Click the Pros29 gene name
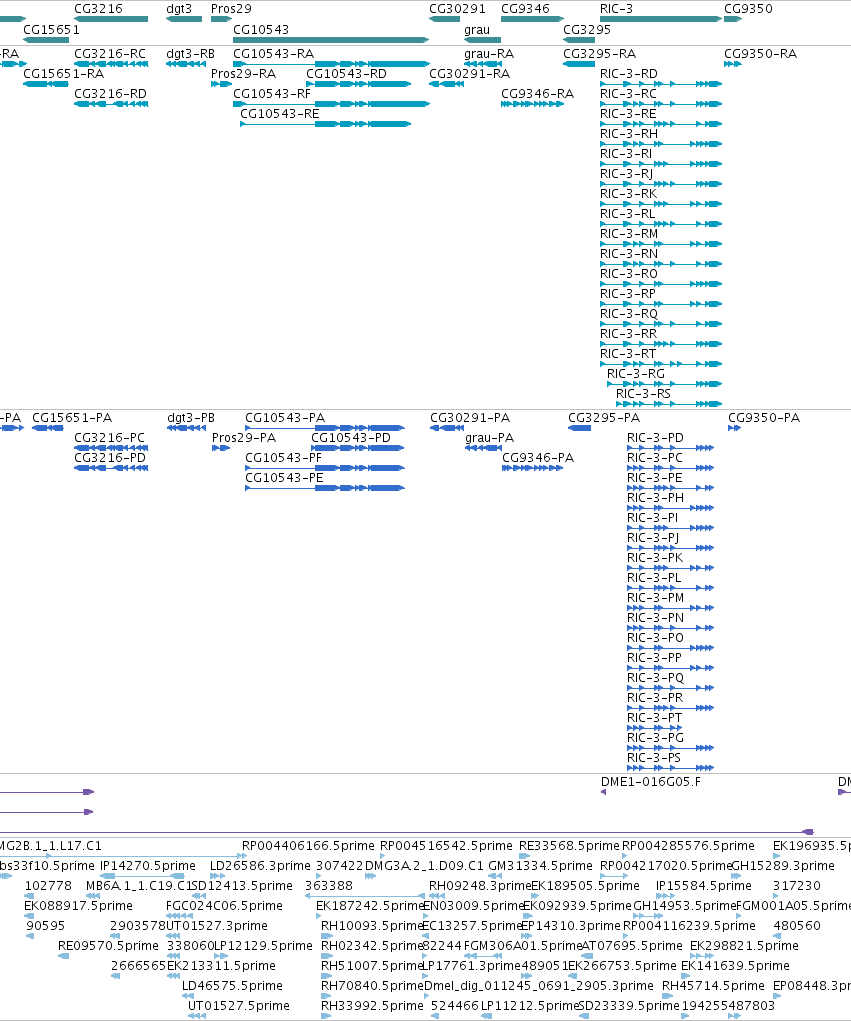Screen dimensions: 851x1021 click(x=231, y=8)
